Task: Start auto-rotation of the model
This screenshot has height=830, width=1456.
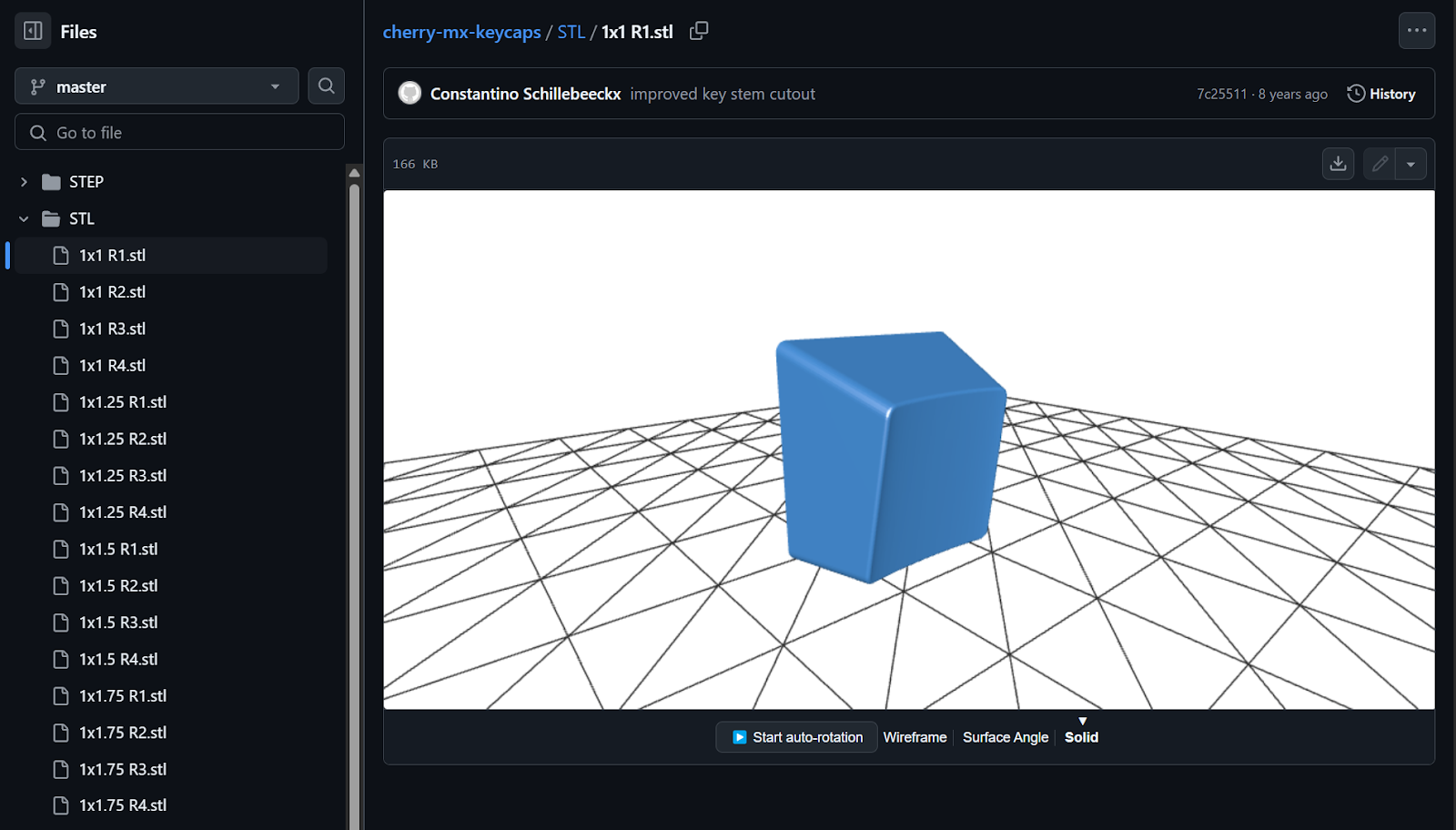Action: click(796, 737)
